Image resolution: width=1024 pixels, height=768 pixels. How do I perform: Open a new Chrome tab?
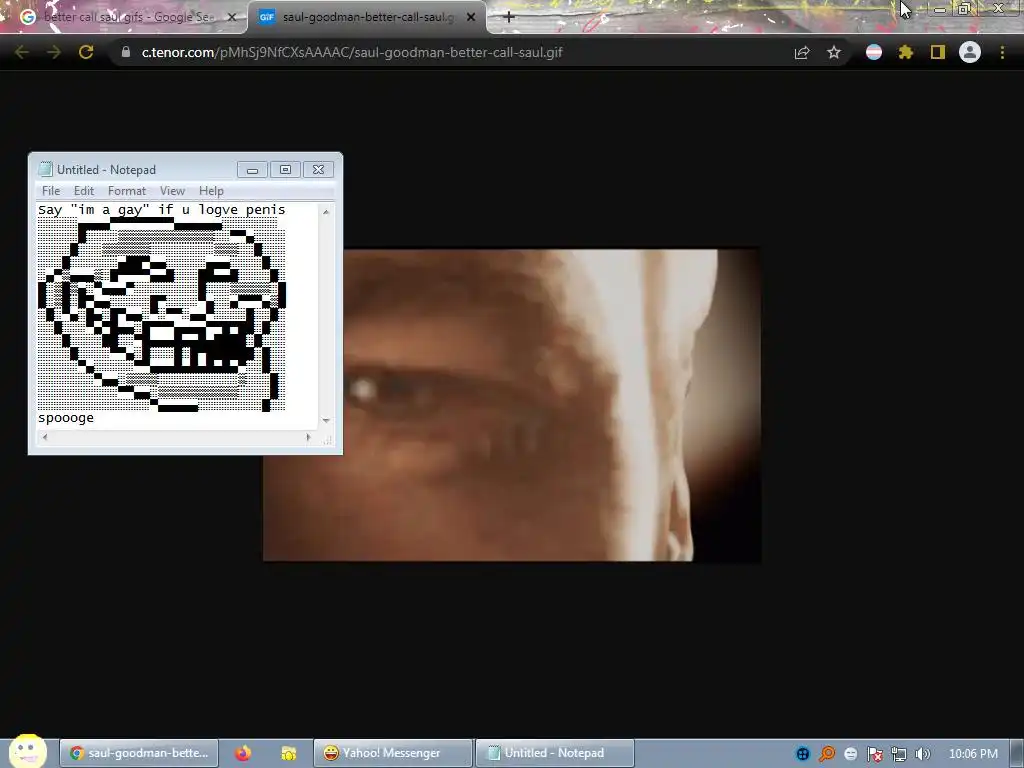point(509,17)
